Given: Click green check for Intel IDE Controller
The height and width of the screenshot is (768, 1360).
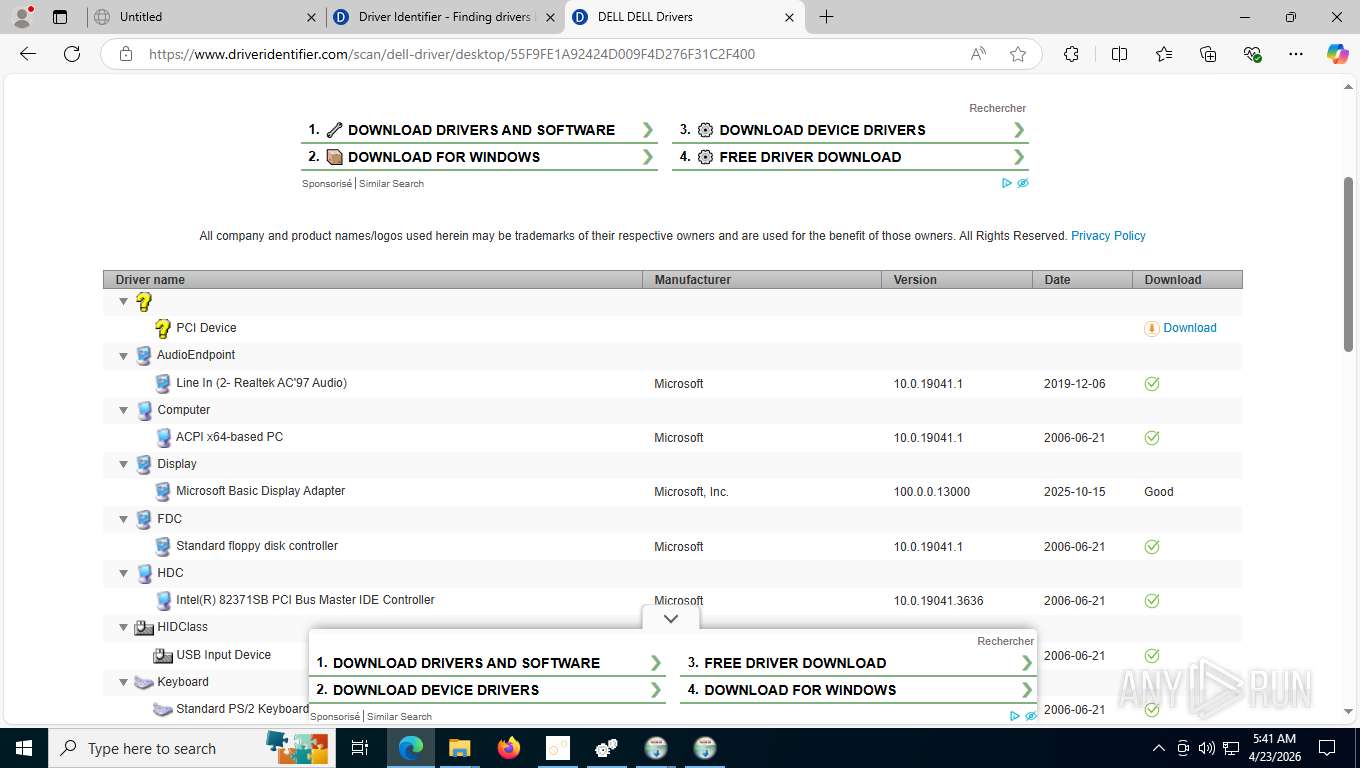Looking at the screenshot, I should (x=1152, y=601).
